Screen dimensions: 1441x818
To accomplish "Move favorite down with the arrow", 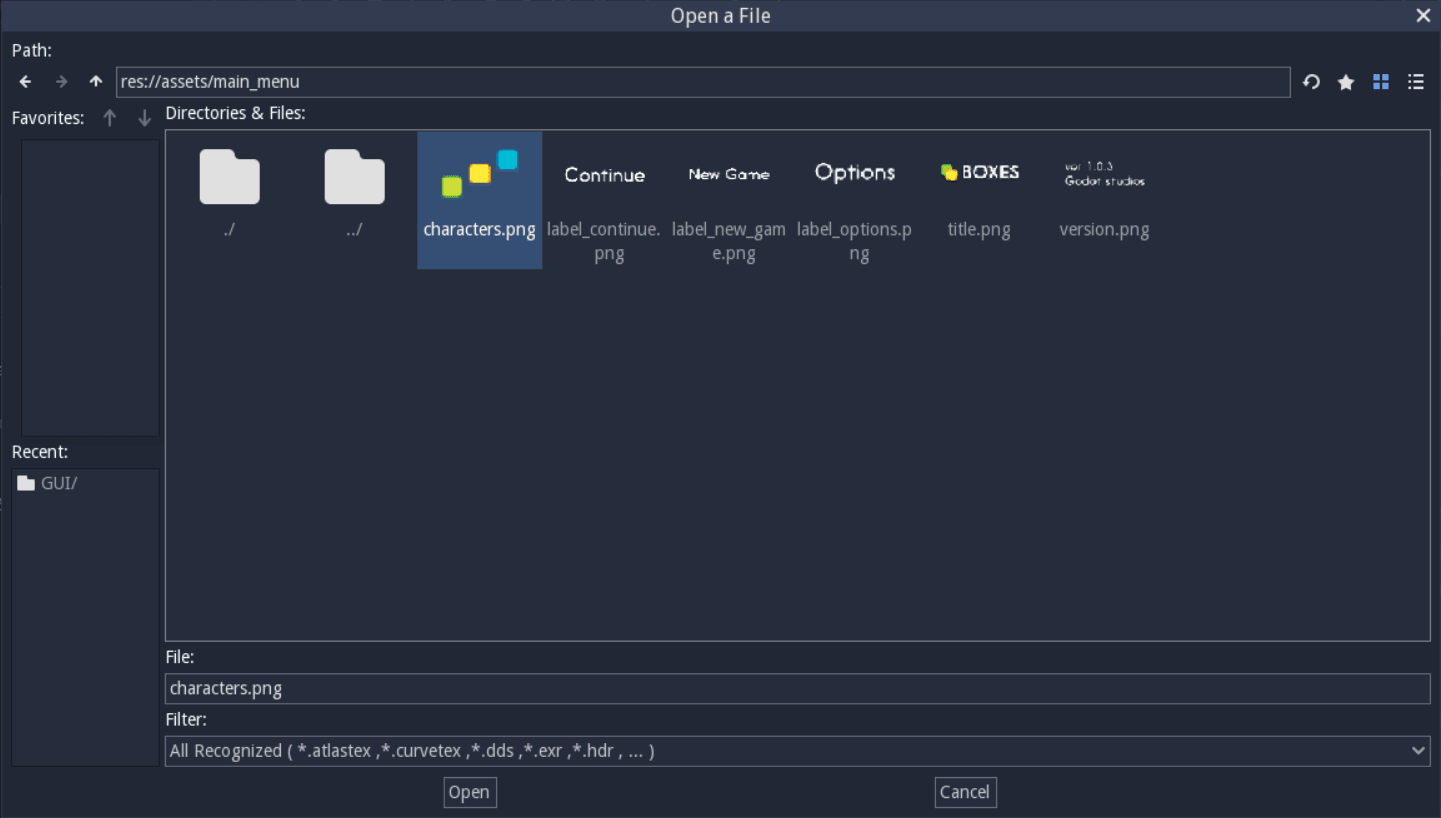I will click(144, 118).
